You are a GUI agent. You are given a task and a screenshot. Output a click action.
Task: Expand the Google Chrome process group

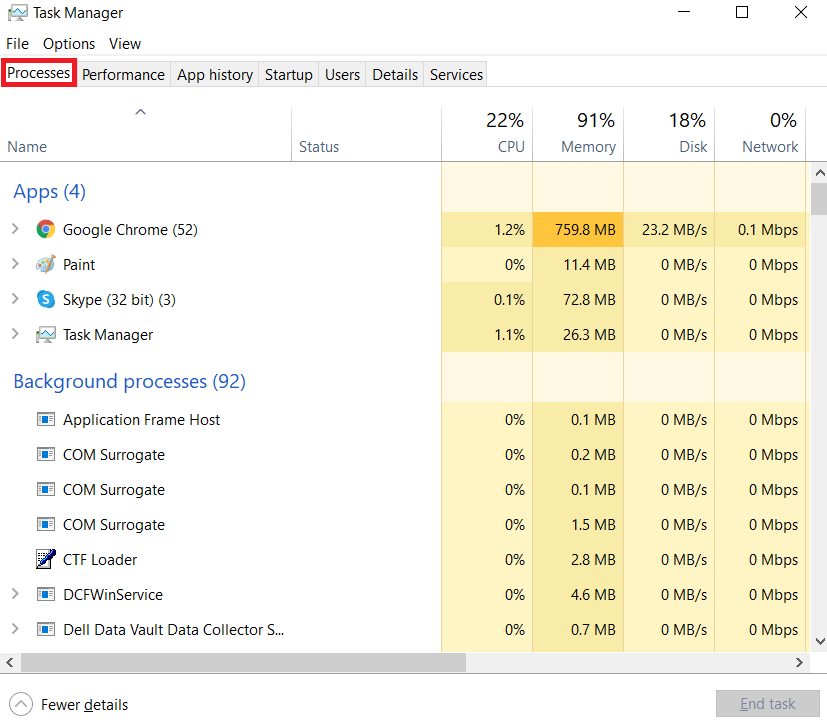[x=15, y=229]
